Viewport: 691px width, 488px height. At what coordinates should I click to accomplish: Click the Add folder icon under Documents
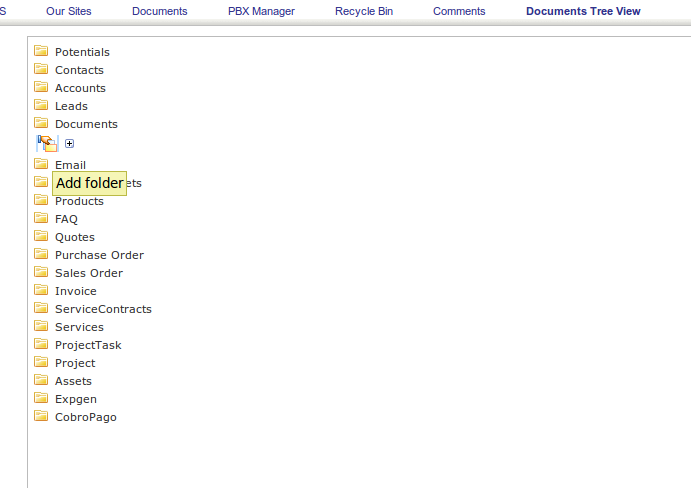pyautogui.click(x=47, y=144)
